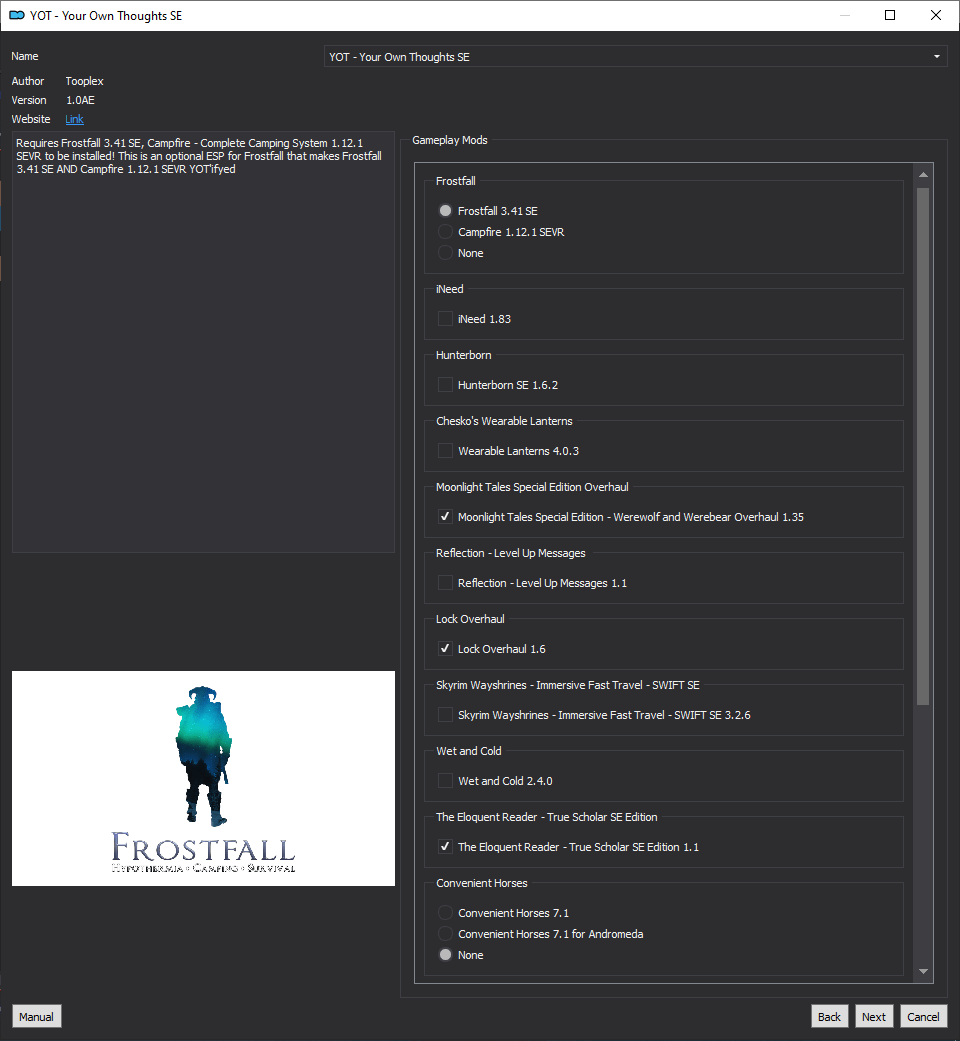Click the iNeed group label
This screenshot has width=960, height=1041.
(x=449, y=289)
